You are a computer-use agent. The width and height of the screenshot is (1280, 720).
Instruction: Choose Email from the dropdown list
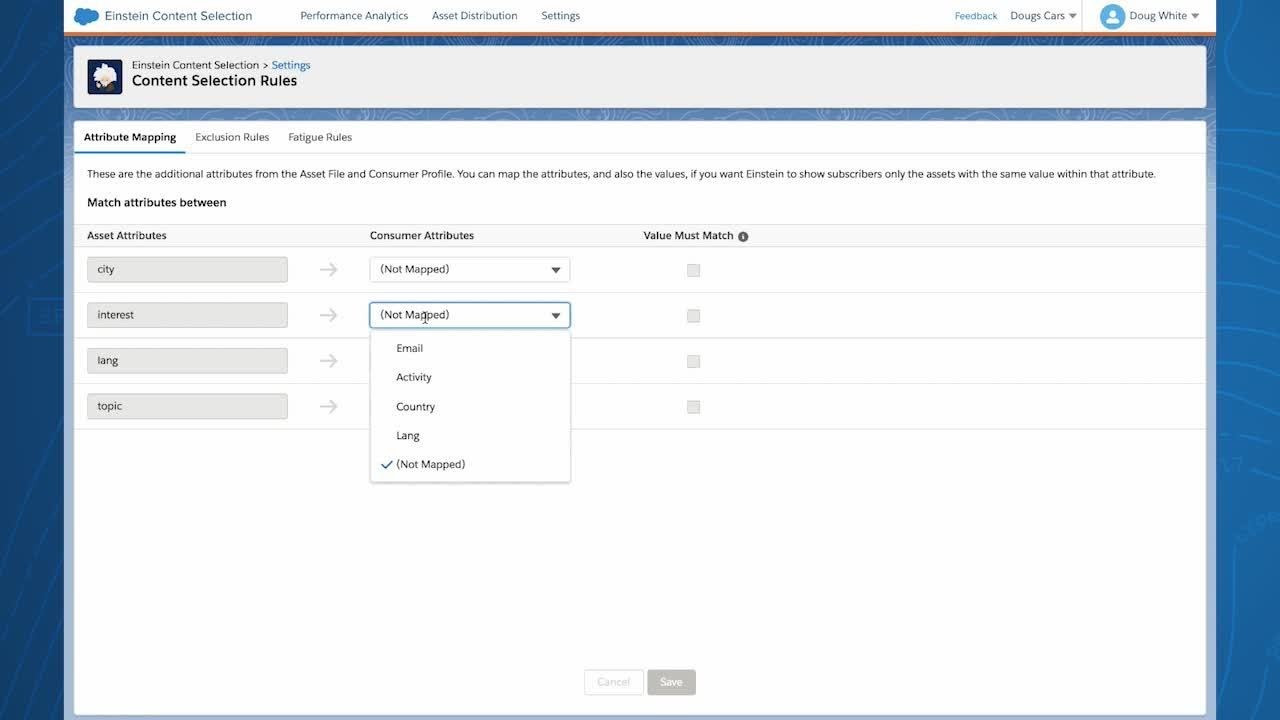[470, 348]
